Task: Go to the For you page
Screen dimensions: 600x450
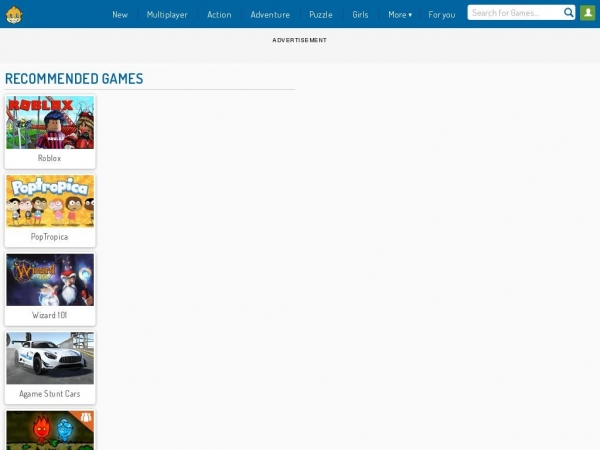Action: pos(442,15)
